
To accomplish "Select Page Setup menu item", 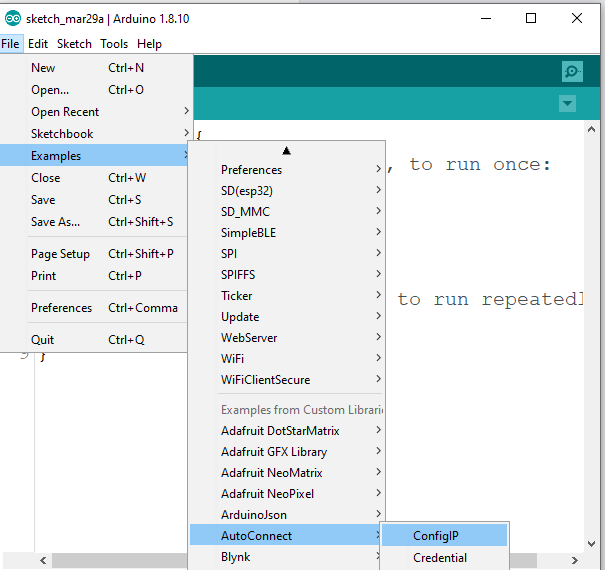I will point(95,254).
